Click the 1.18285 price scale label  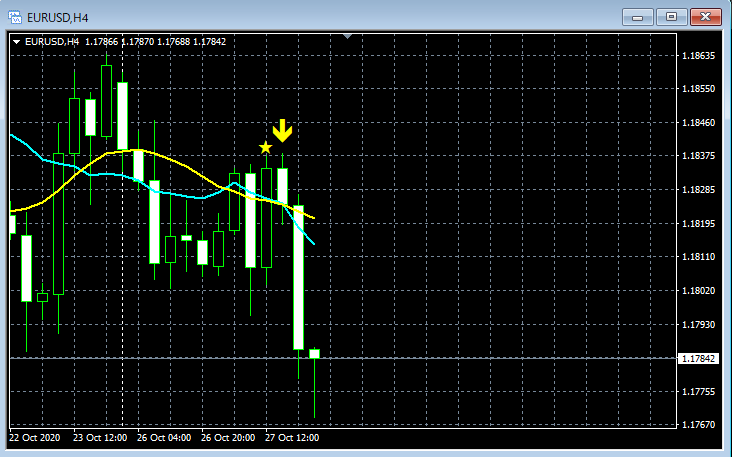698,190
